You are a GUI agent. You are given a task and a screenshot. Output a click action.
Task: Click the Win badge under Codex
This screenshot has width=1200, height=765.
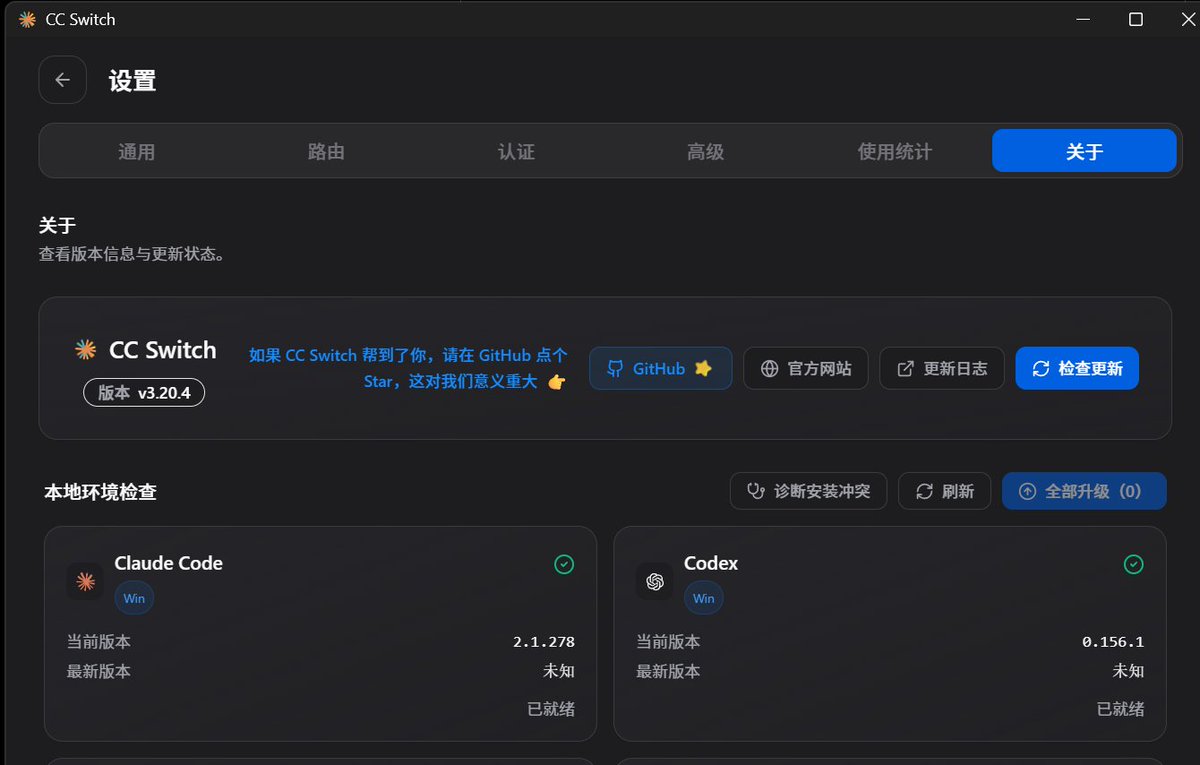coord(704,598)
